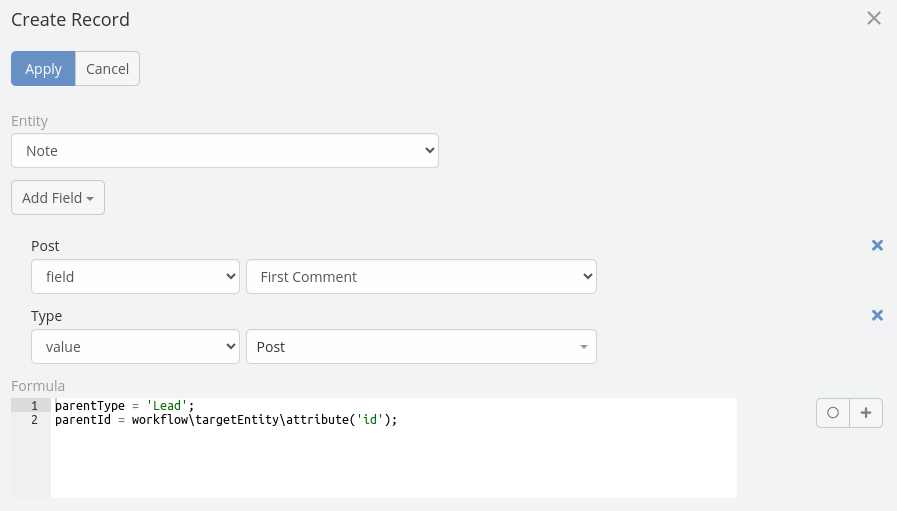Click the Apply button
The height and width of the screenshot is (511, 897).
(43, 69)
